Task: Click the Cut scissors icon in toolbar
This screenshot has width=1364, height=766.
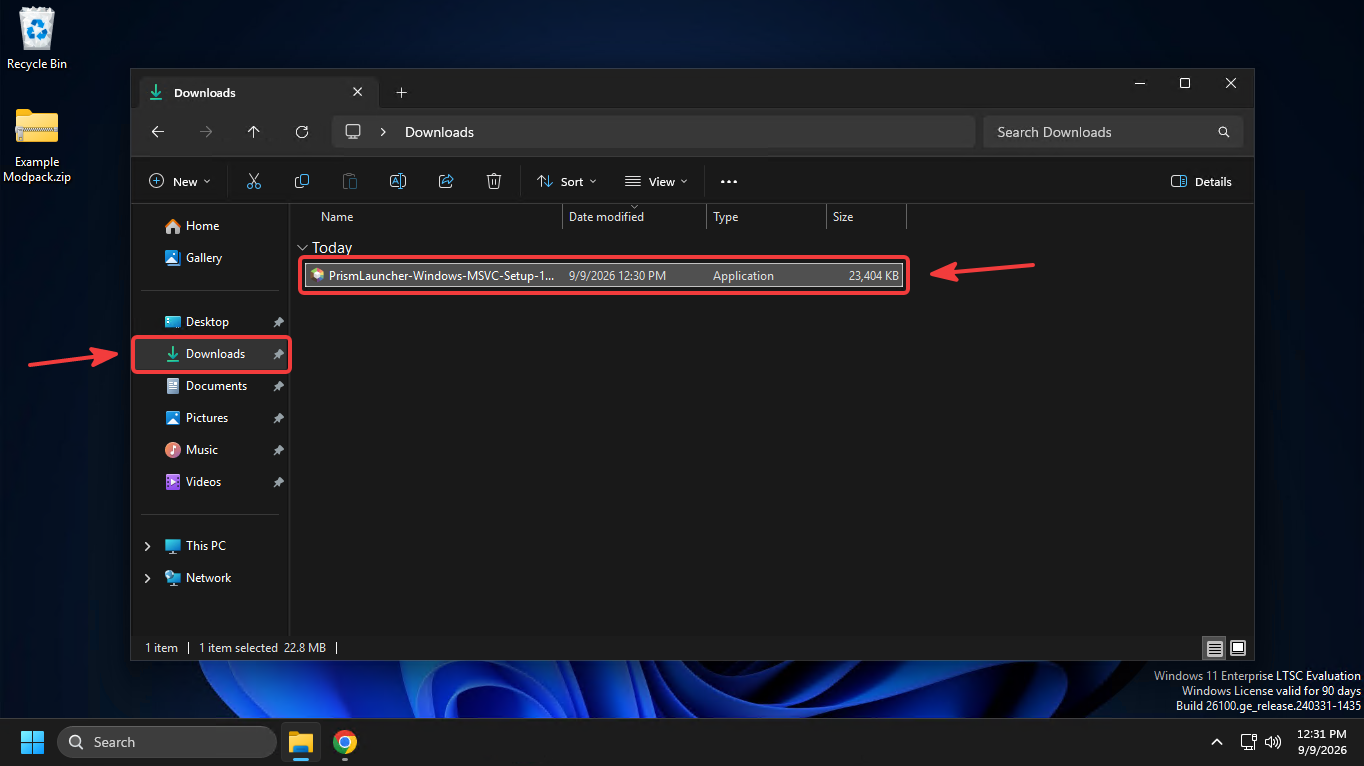Action: pos(254,181)
